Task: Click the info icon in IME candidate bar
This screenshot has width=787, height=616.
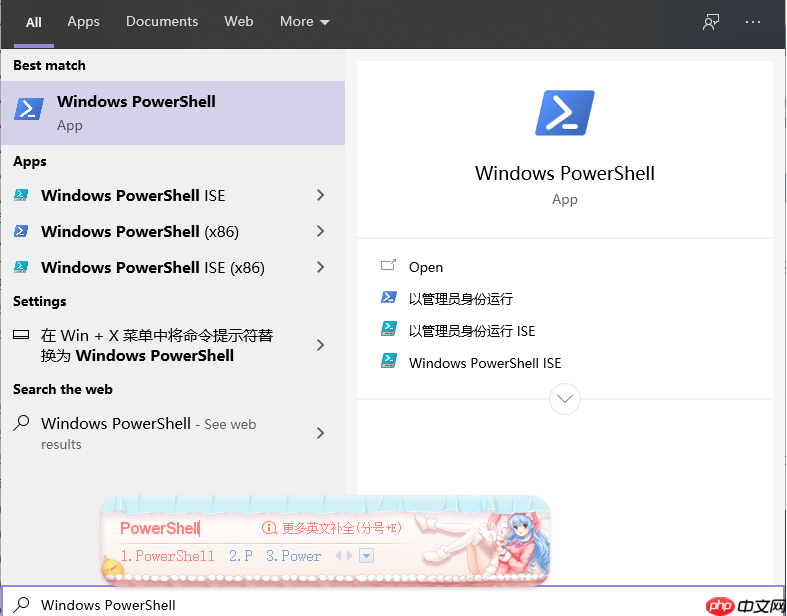Action: tap(269, 528)
